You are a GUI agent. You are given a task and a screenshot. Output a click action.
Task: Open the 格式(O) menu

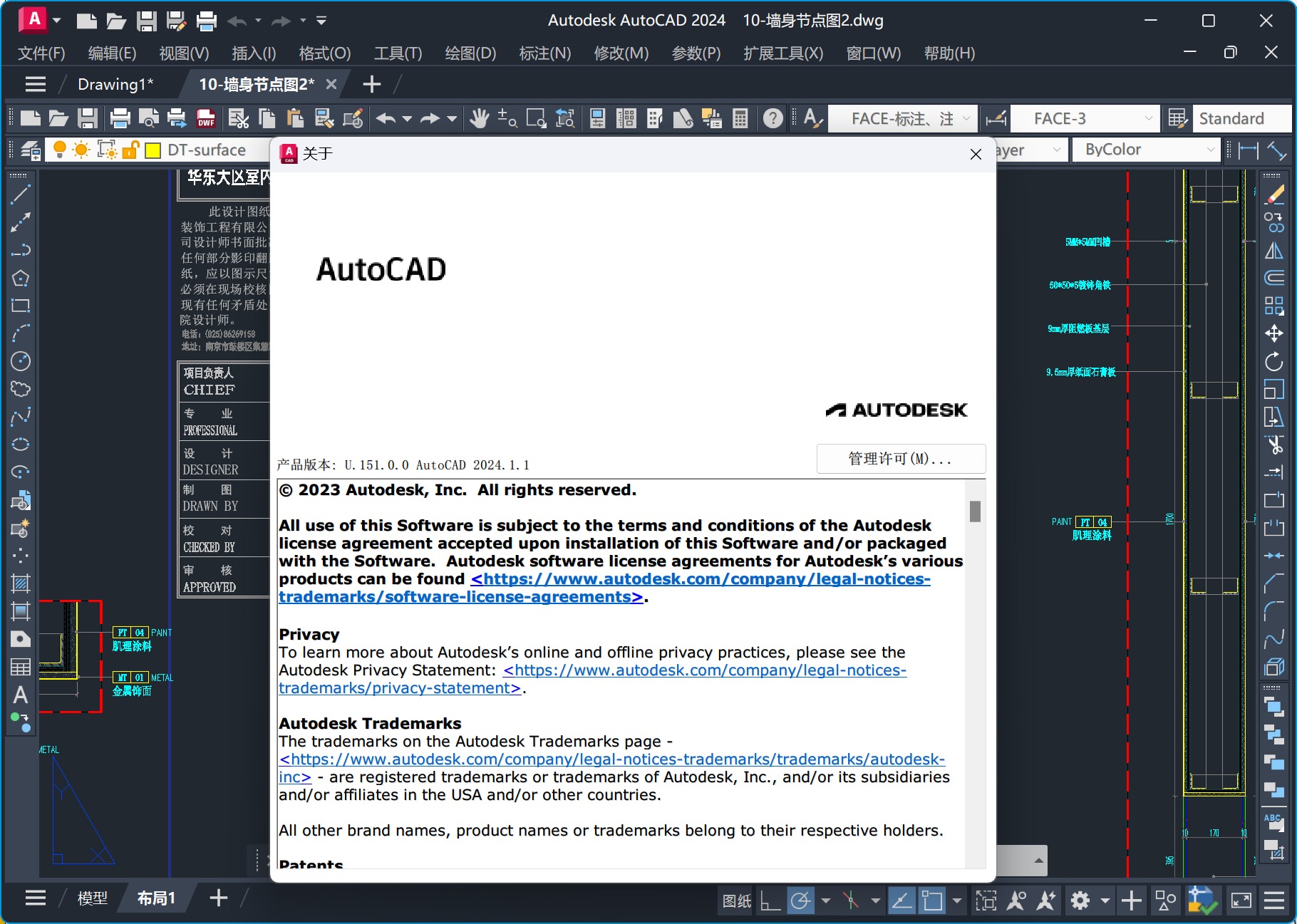325,53
